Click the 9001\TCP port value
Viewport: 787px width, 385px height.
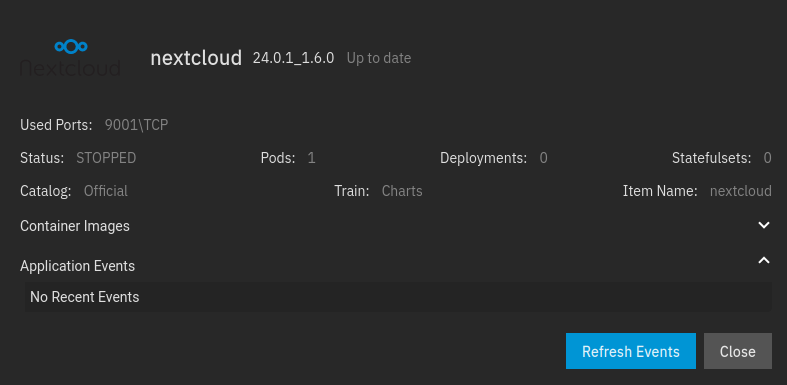click(x=136, y=125)
